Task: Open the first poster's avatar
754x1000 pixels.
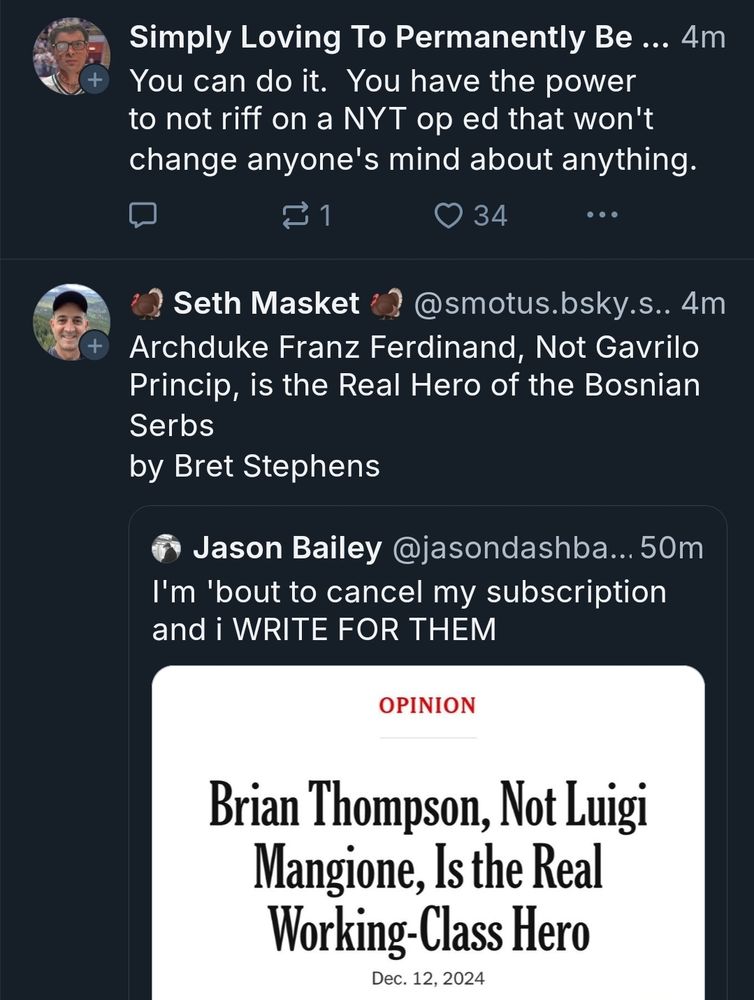Action: (69, 55)
